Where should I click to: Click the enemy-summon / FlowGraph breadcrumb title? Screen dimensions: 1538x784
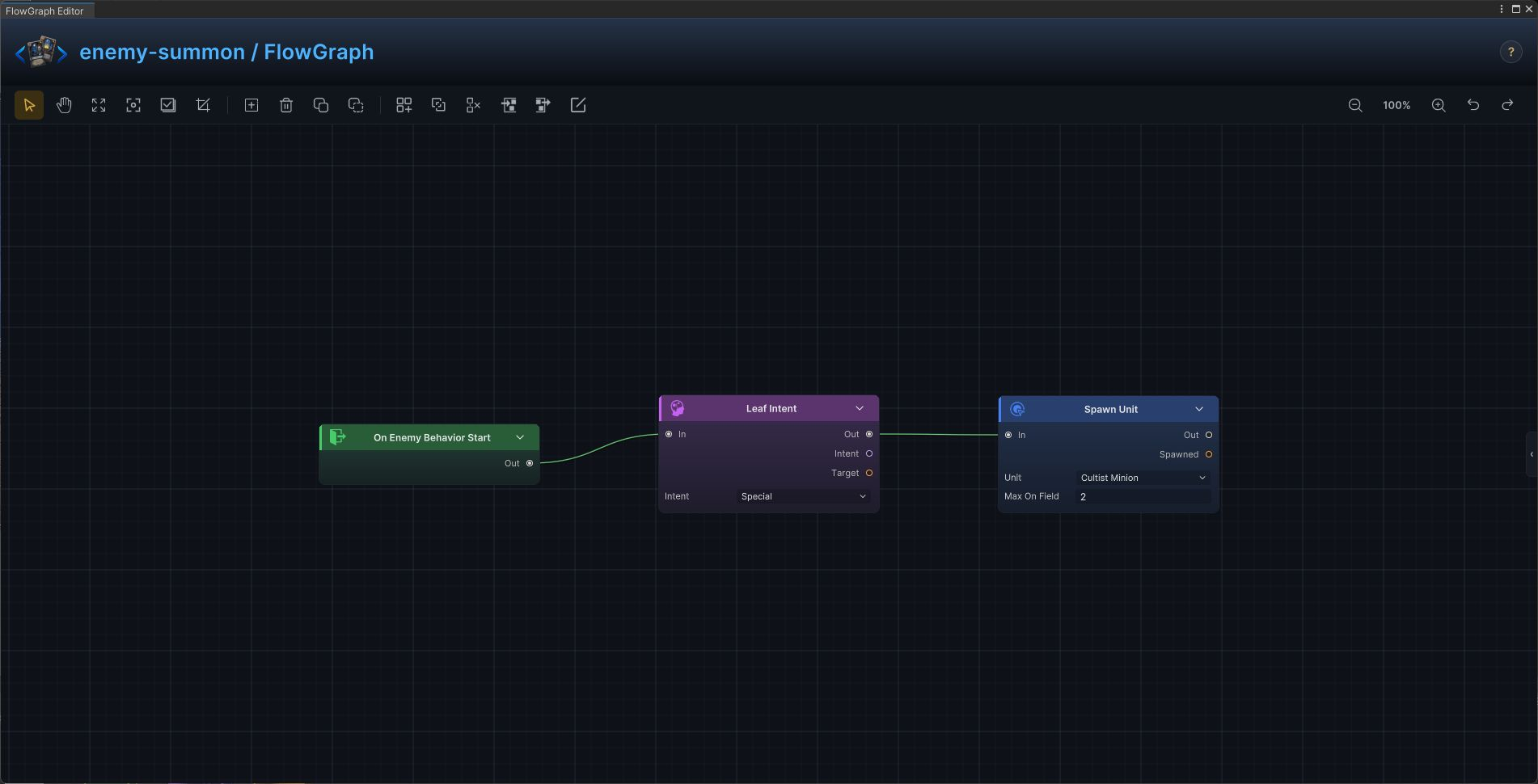(226, 52)
